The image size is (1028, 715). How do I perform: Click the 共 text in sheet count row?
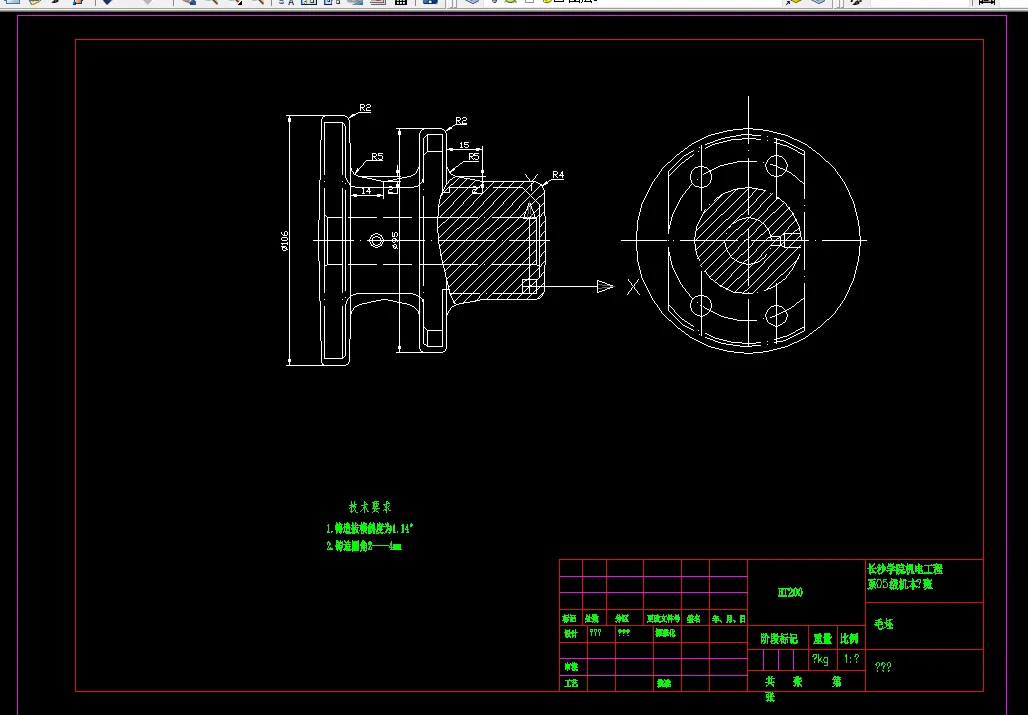[x=770, y=682]
